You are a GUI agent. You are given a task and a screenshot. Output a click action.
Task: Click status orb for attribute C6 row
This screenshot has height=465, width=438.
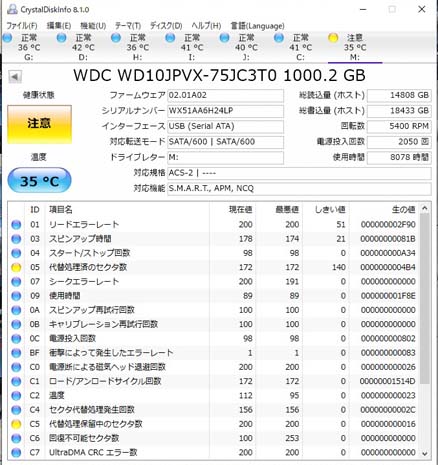point(16,438)
